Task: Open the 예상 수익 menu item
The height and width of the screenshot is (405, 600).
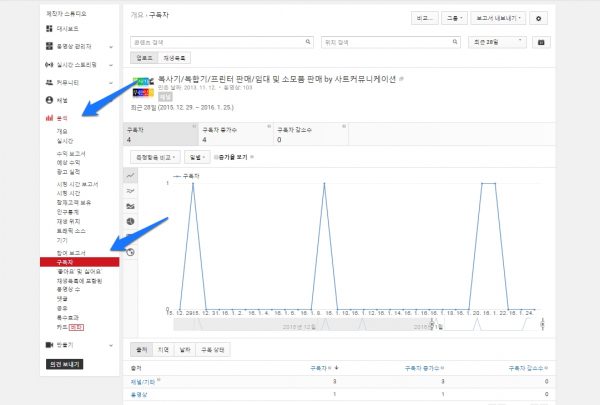Action: click(x=68, y=163)
